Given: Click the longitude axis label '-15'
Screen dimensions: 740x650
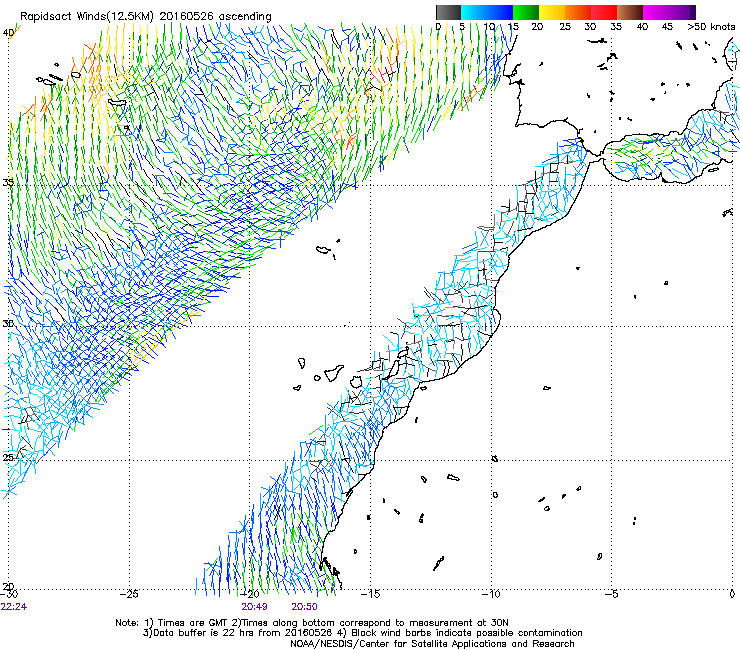Looking at the screenshot, I should coord(370,594).
